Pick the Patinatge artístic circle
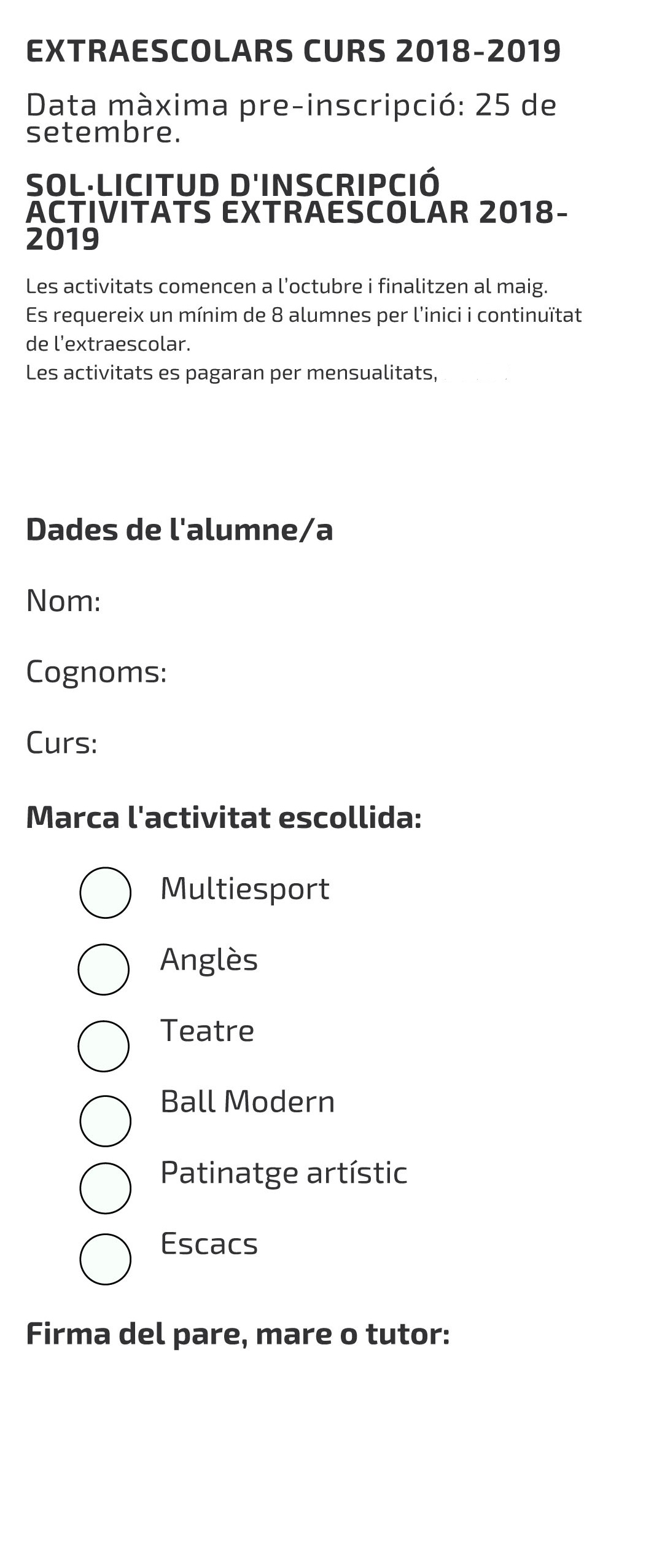The width and height of the screenshot is (654, 1568). [105, 1188]
